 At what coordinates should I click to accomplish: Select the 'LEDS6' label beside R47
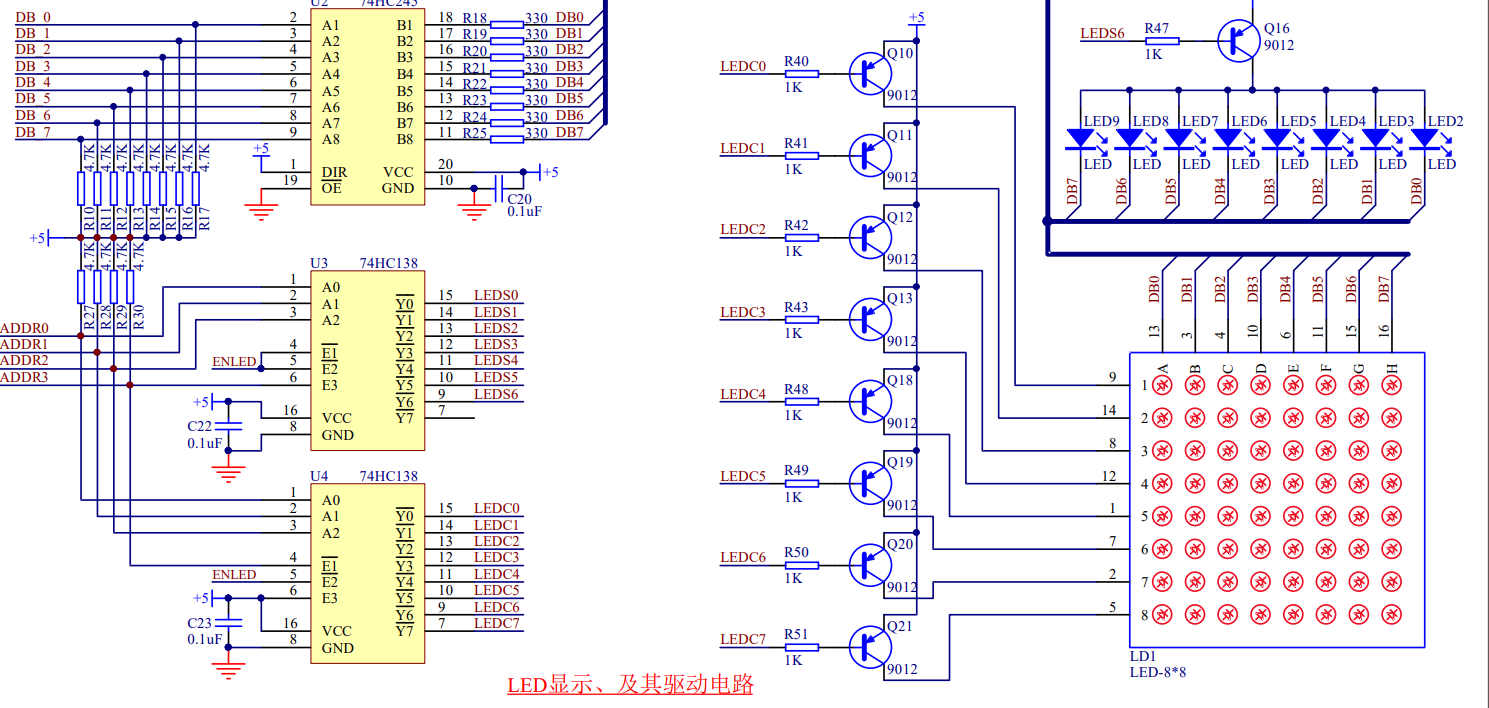1103,33
